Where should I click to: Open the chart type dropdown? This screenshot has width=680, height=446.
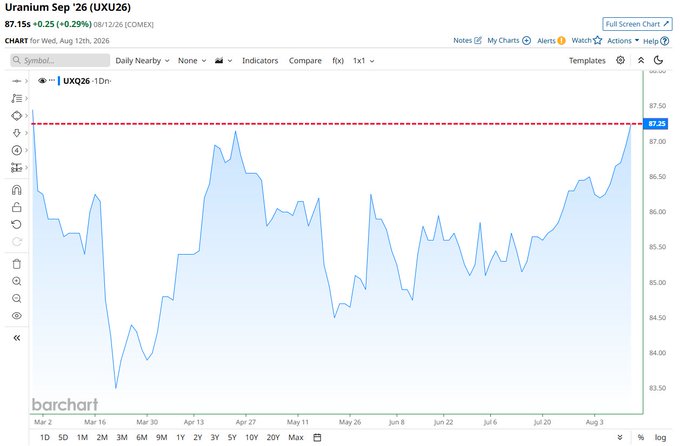pos(223,61)
